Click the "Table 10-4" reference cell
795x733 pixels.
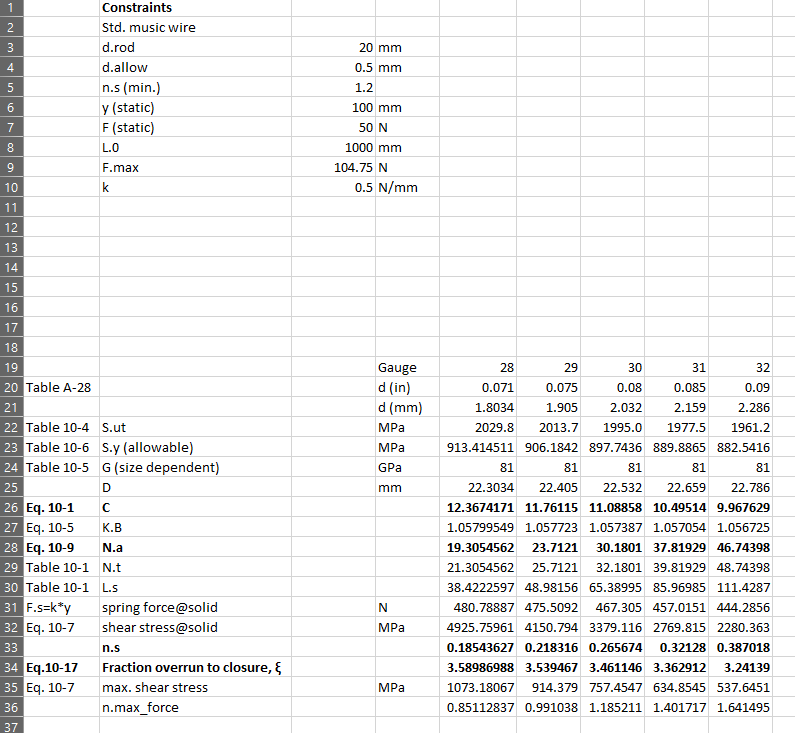click(61, 427)
